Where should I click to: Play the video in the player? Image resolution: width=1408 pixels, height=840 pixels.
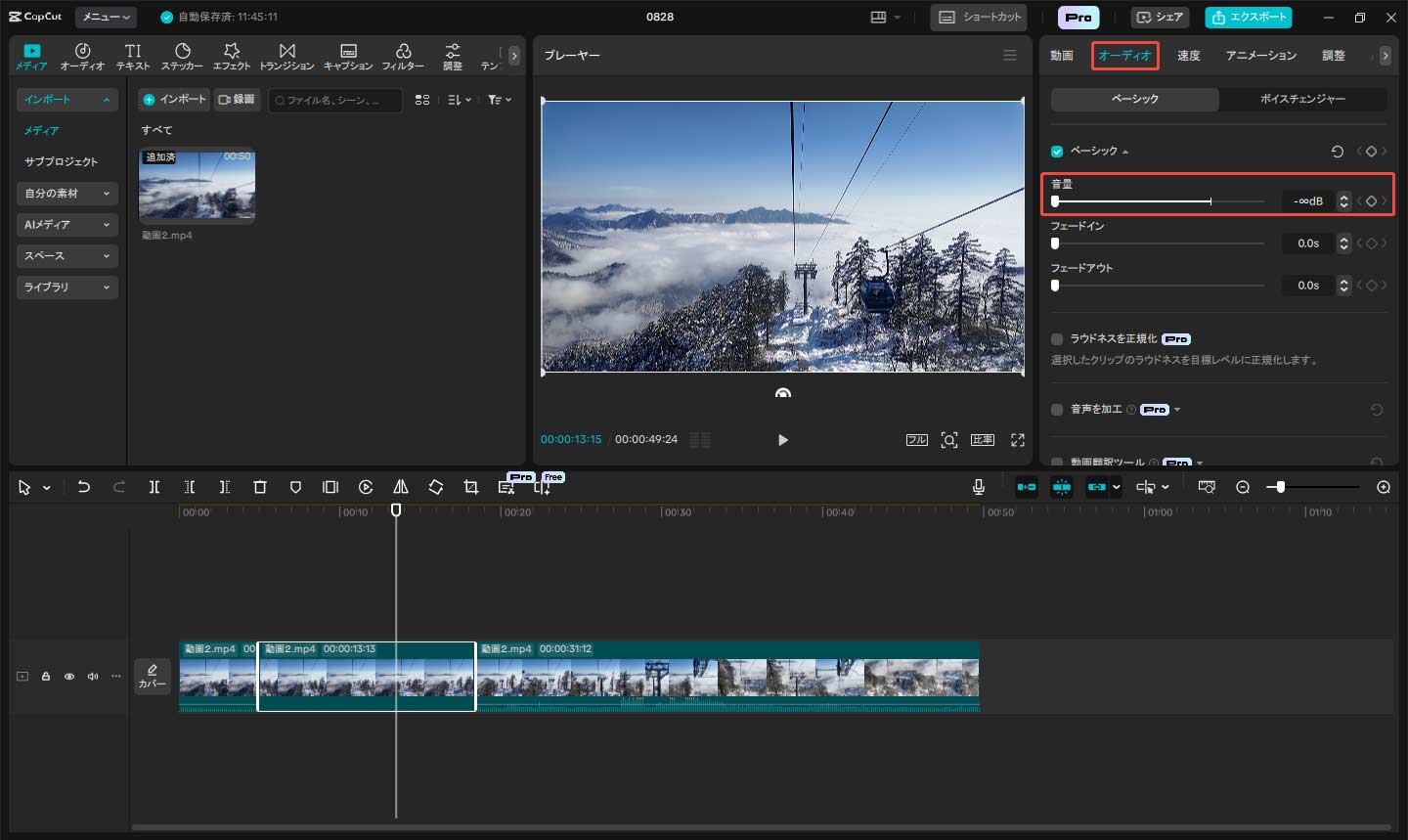tap(782, 440)
